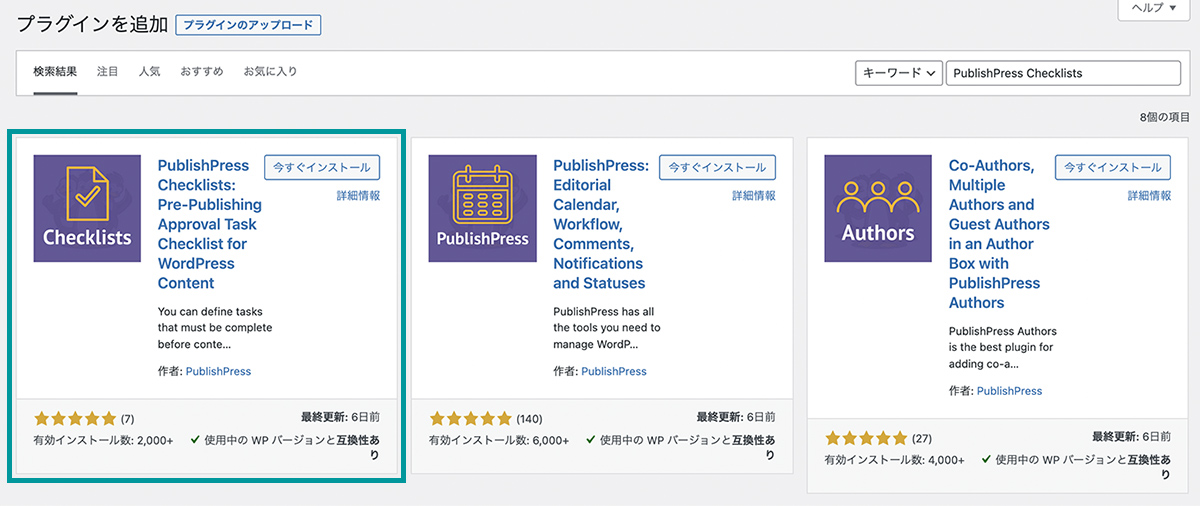This screenshot has height=506, width=1200.
Task: Click author PublishPress link in Checklists card
Action: pyautogui.click(x=218, y=371)
